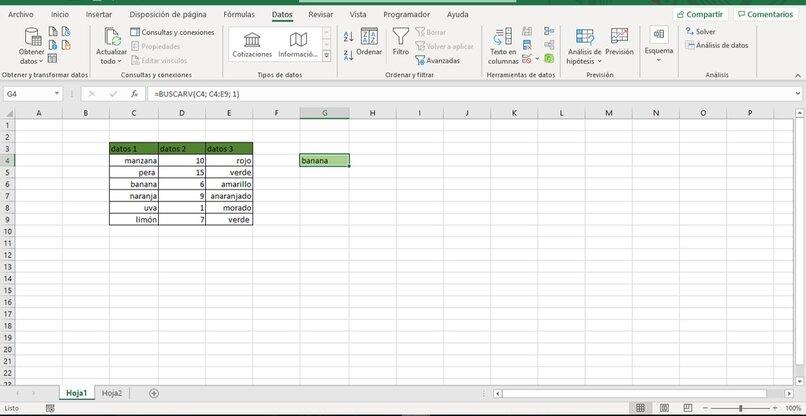The image size is (806, 416).
Task: Click the confirm checkmark in formula bar
Action: click(113, 94)
